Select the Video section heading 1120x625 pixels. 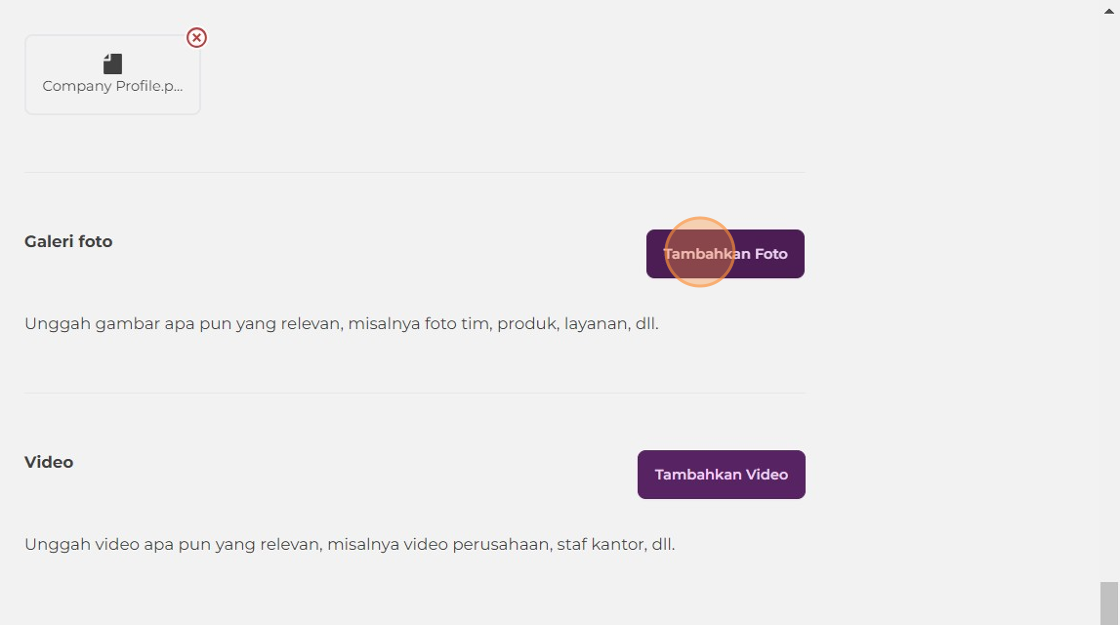[49, 462]
